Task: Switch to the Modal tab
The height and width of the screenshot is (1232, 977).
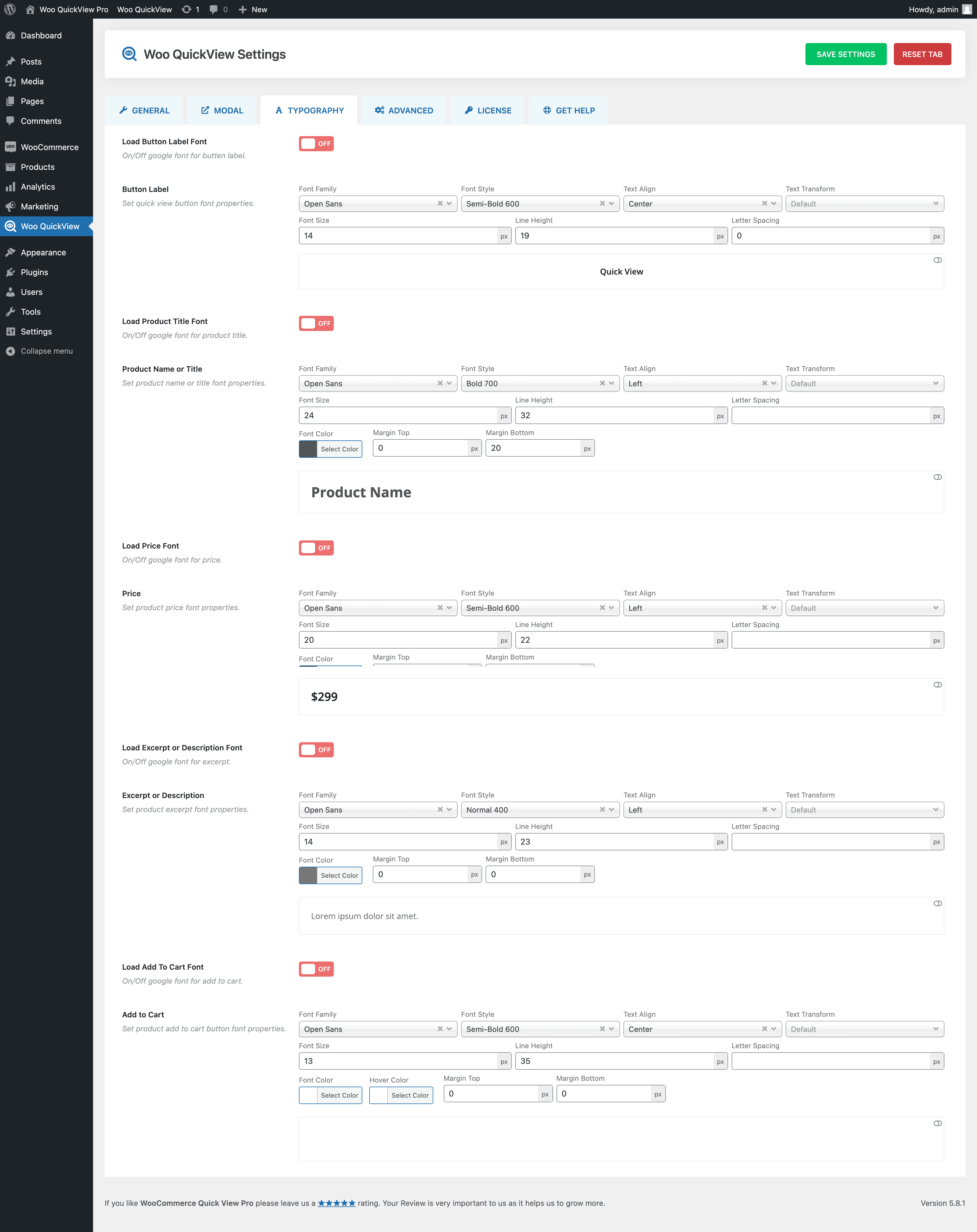Action: [x=222, y=110]
